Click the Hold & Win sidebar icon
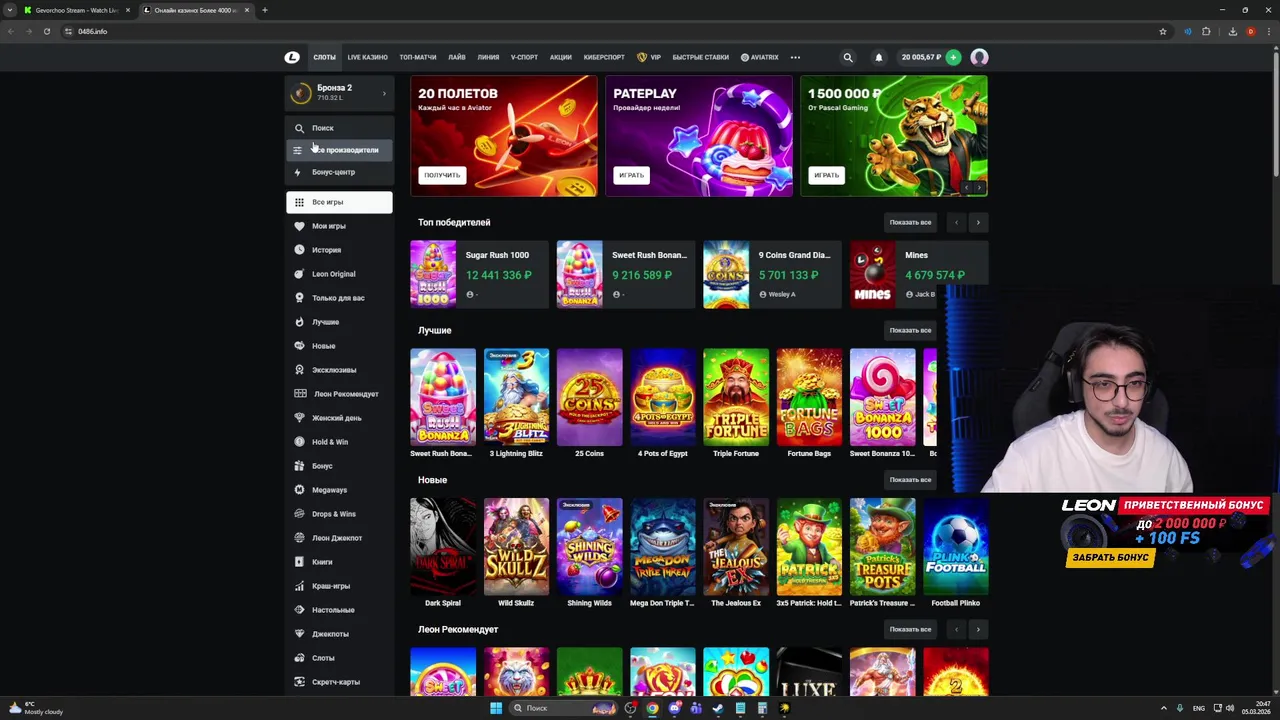Screen dimensions: 1280x720 click(299, 442)
